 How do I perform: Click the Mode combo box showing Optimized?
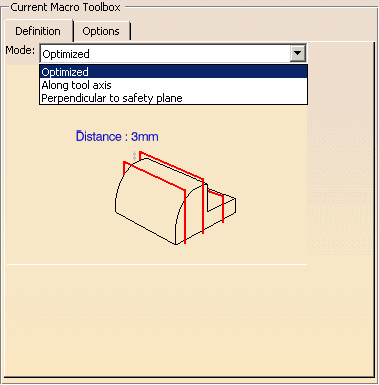click(173, 54)
